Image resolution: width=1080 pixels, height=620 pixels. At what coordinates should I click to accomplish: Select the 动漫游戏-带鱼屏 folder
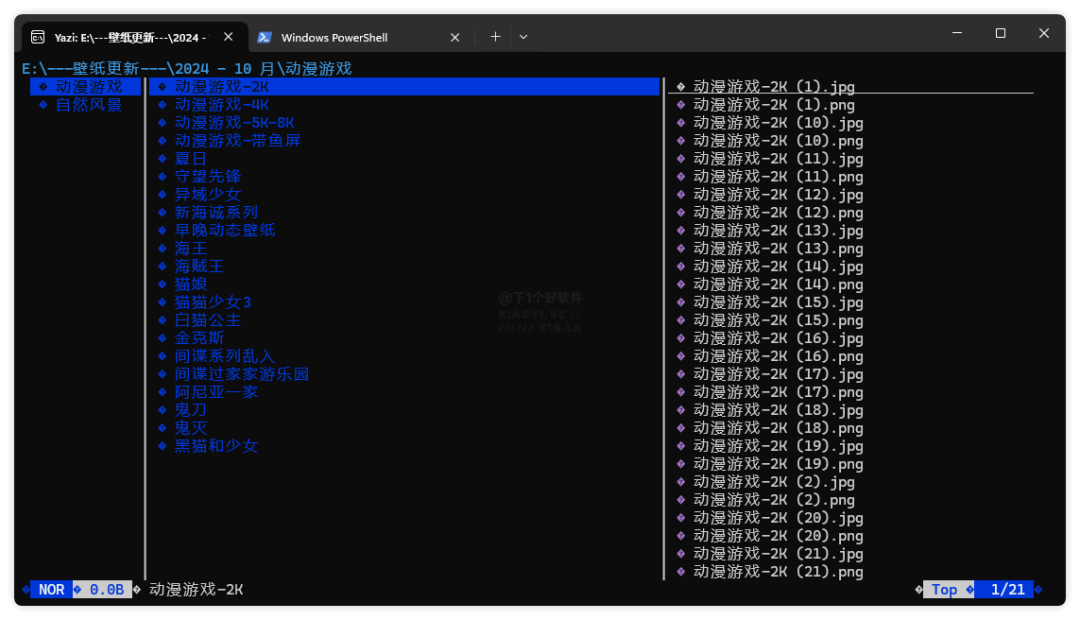coord(237,141)
